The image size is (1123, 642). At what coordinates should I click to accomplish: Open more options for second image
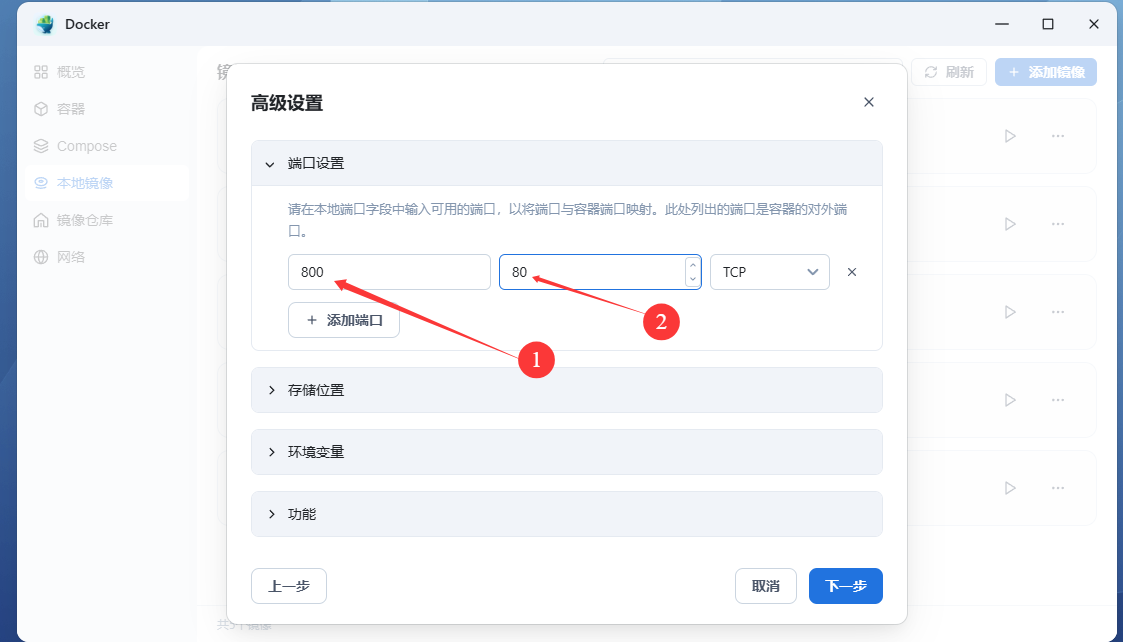click(1058, 224)
